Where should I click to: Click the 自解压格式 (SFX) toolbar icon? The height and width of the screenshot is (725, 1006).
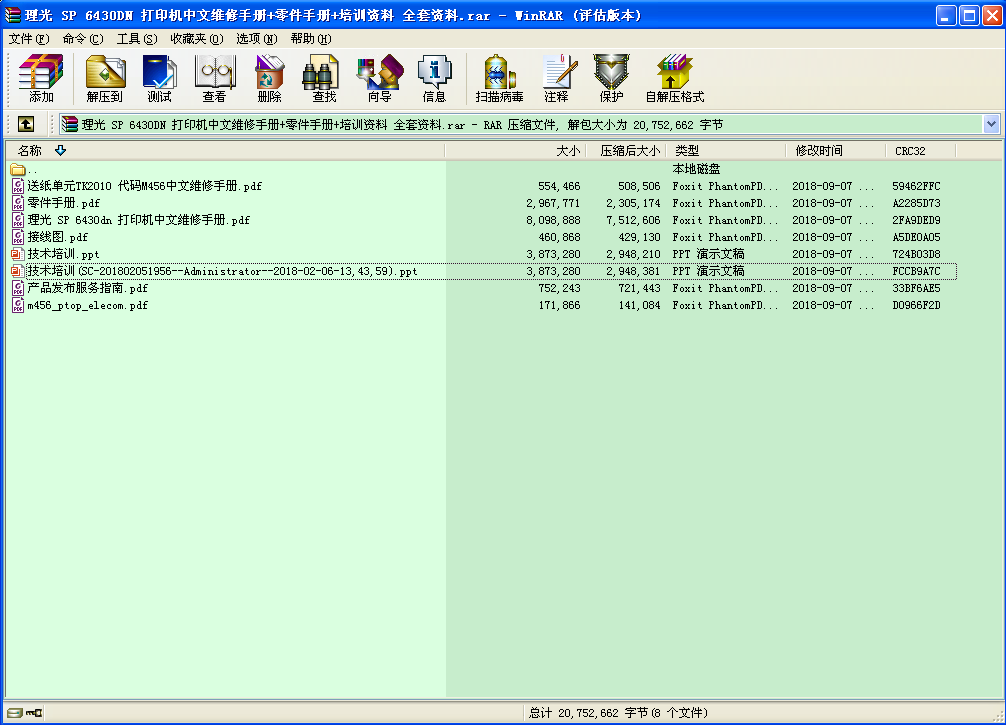click(x=675, y=78)
